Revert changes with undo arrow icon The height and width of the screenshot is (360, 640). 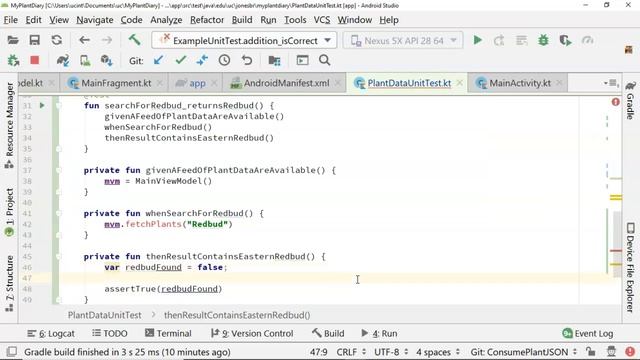(x=247, y=60)
